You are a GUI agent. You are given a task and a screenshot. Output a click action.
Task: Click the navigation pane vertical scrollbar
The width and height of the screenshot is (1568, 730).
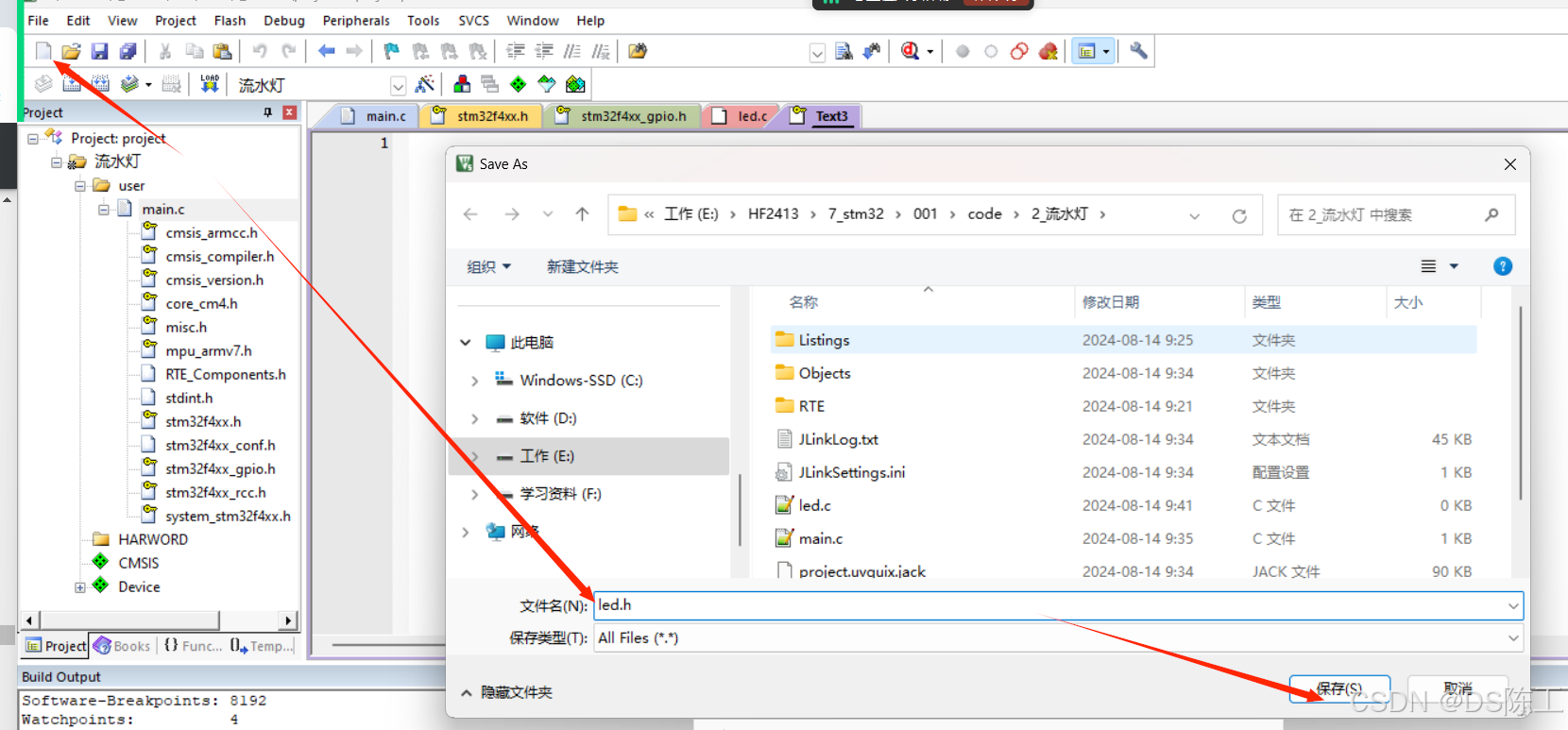pos(739,510)
